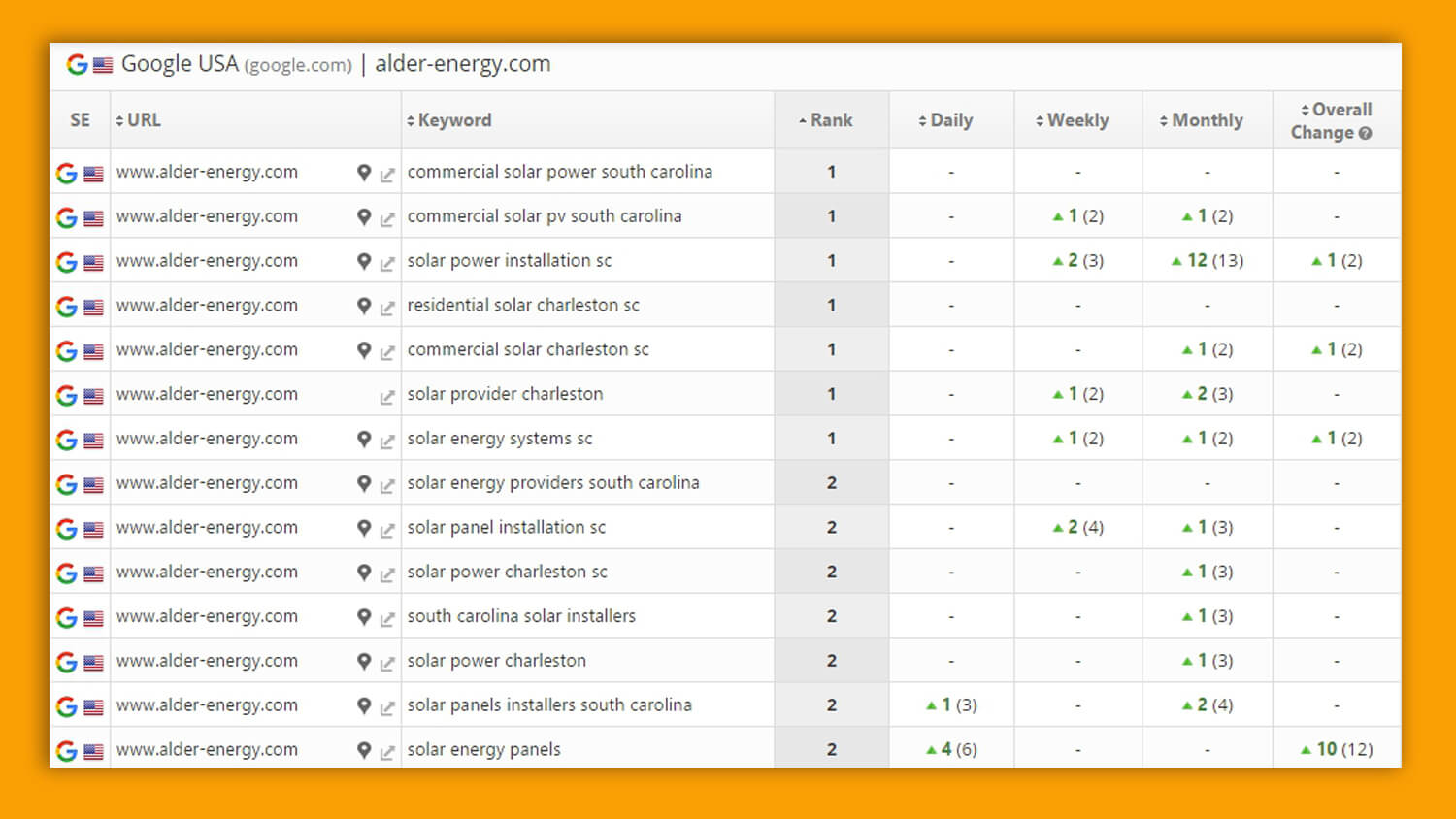Open external link for 'south carolina solar installers'

(x=387, y=619)
